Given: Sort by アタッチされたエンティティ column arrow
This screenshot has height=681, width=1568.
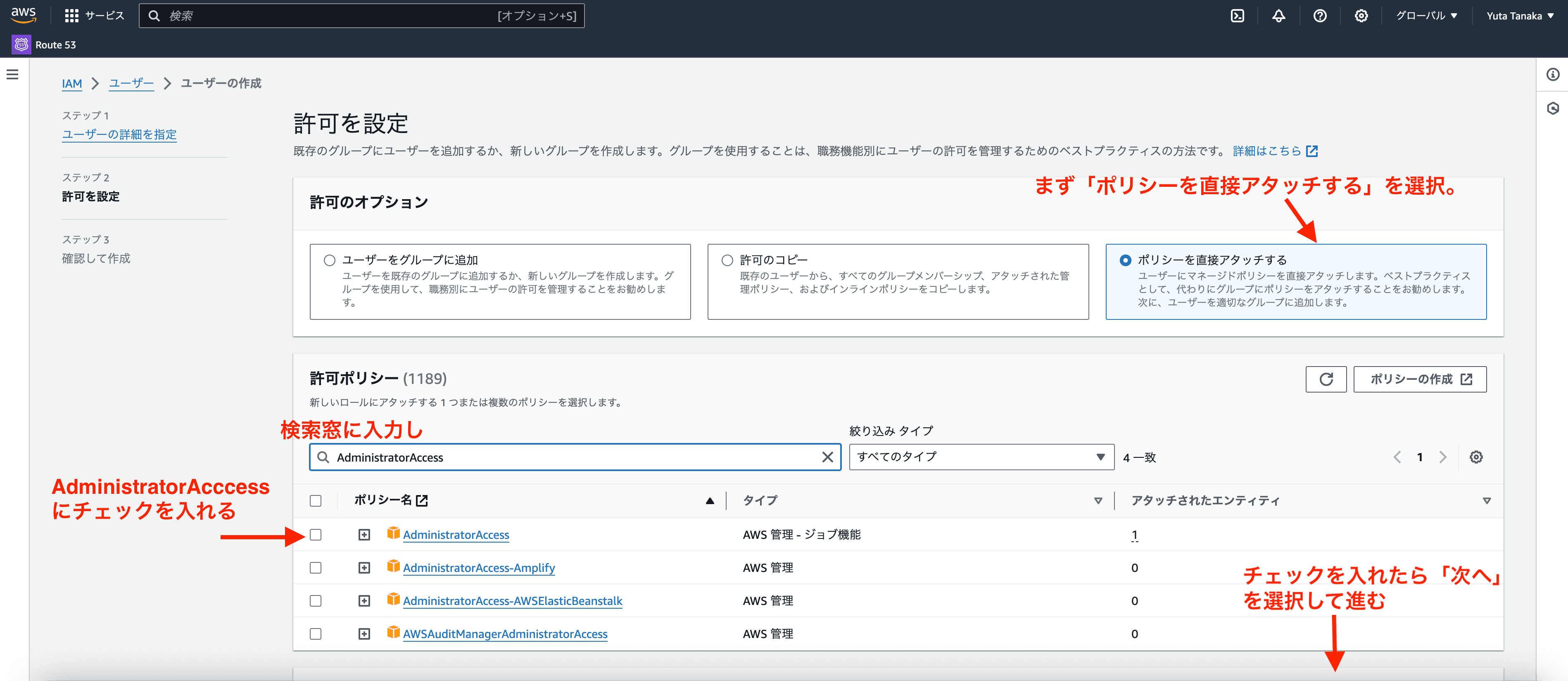Looking at the screenshot, I should [x=1487, y=501].
